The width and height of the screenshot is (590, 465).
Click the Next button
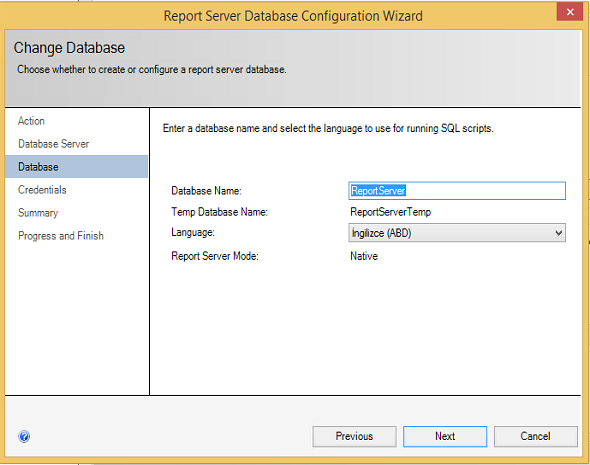tap(445, 436)
